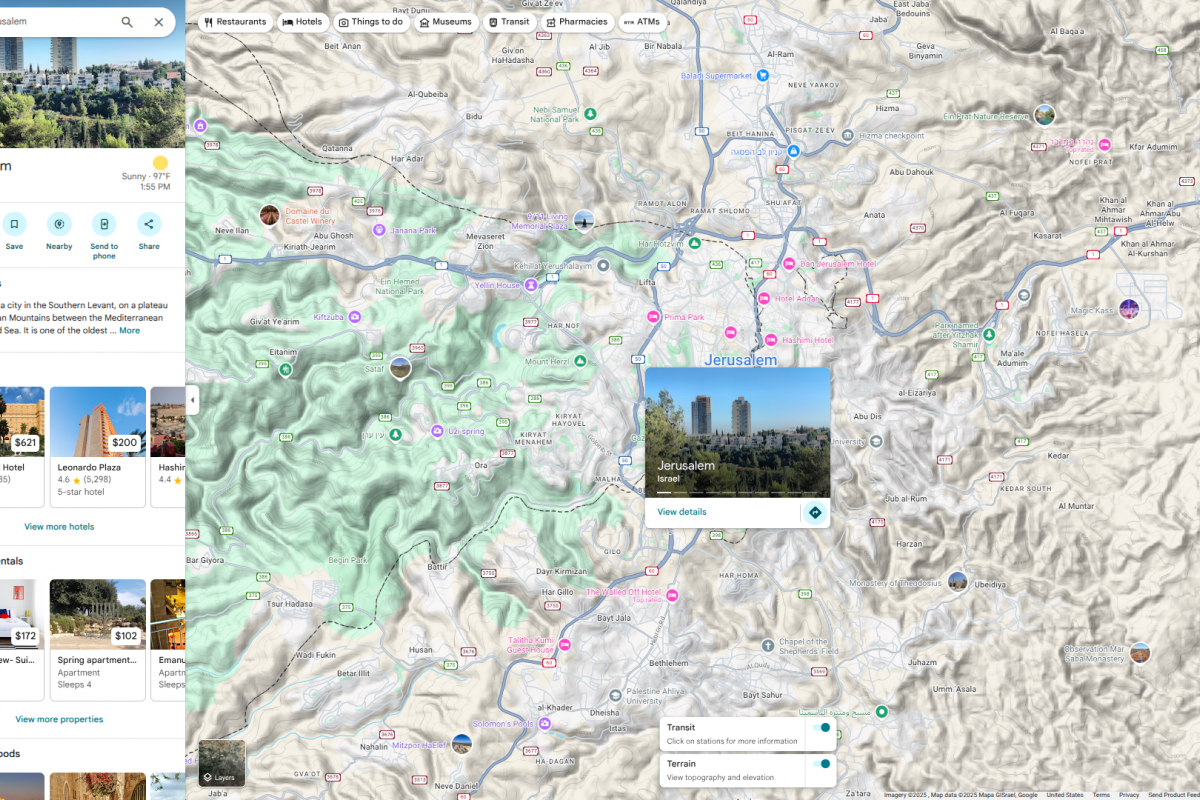Expand description with More link

click(x=130, y=330)
